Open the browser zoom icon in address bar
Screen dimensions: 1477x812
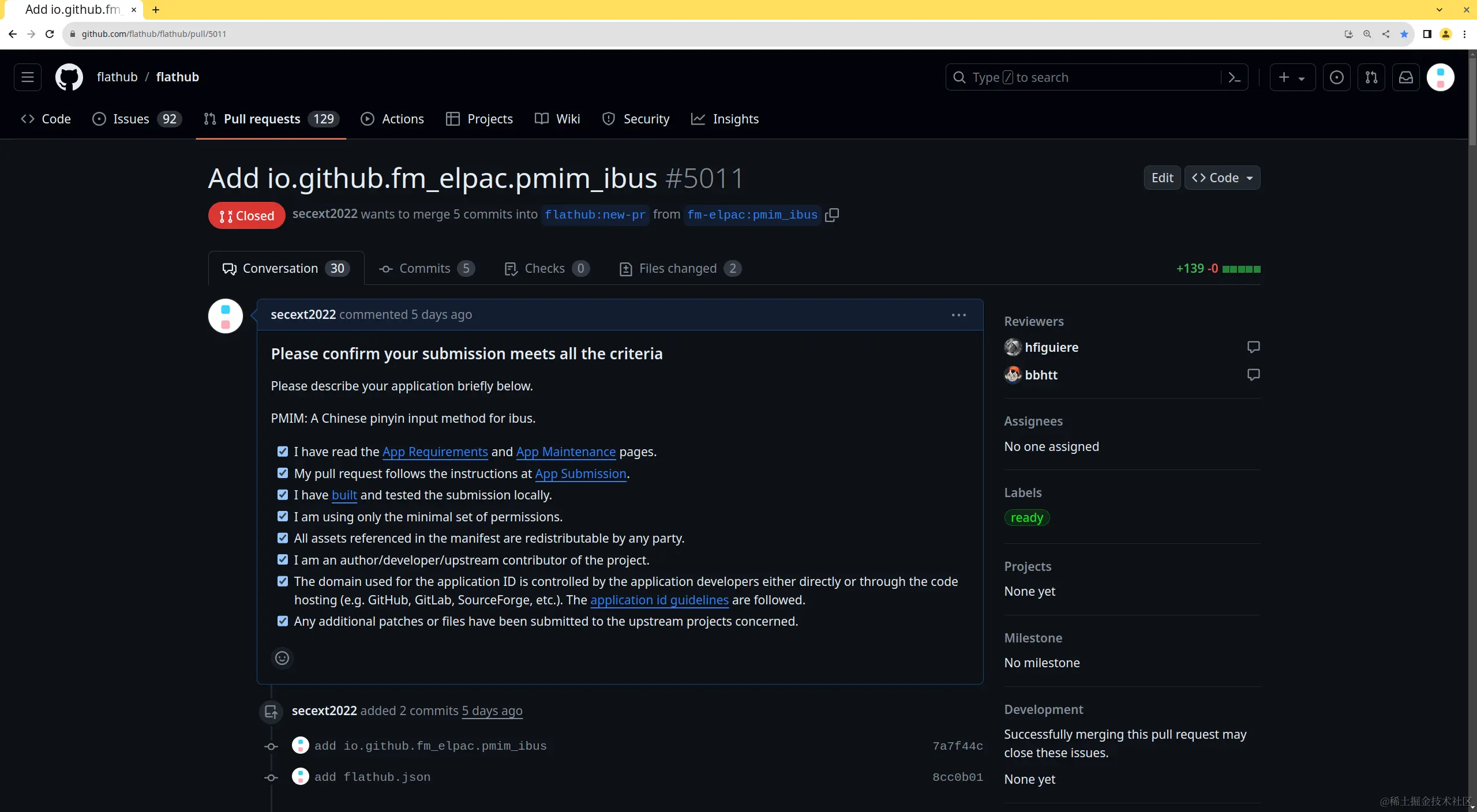click(x=1367, y=34)
